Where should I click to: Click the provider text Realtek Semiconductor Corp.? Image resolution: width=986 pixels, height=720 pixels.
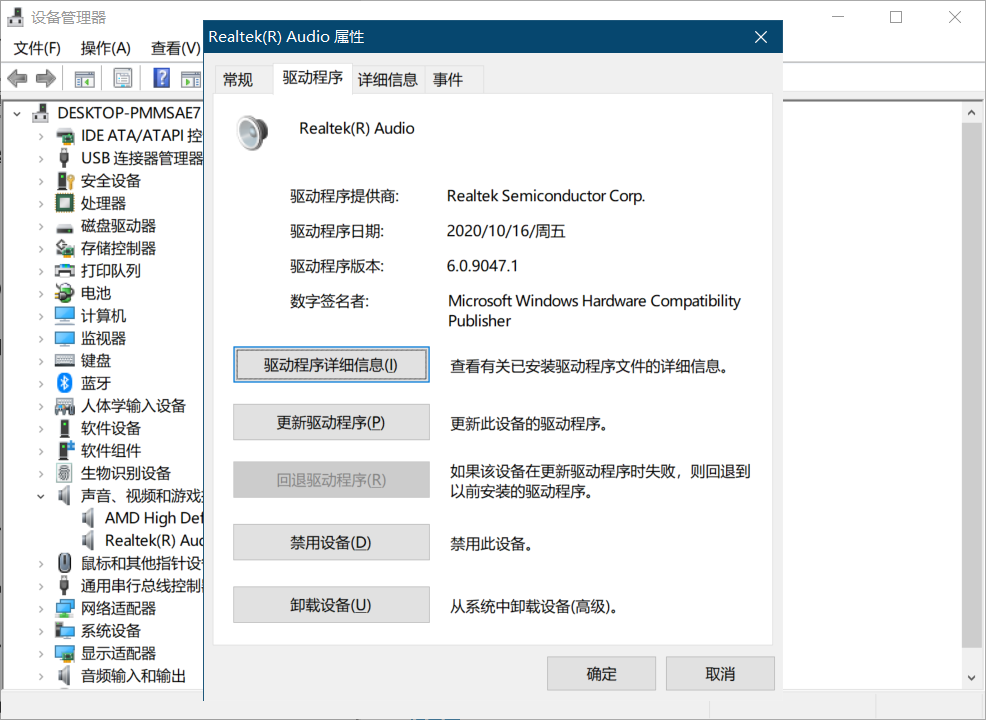[546, 196]
